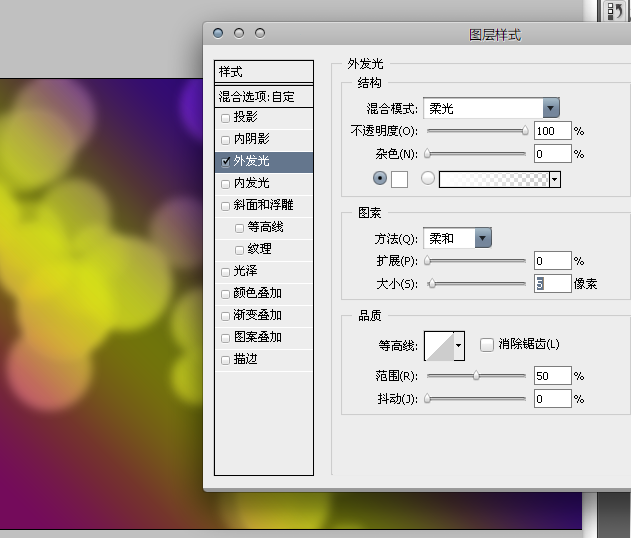Select the 投影 style row label
631x538 pixels.
(245, 117)
